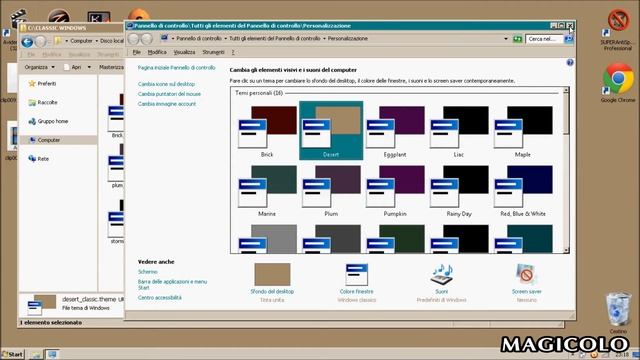Open the File menu in Personalizzazione

137,52
